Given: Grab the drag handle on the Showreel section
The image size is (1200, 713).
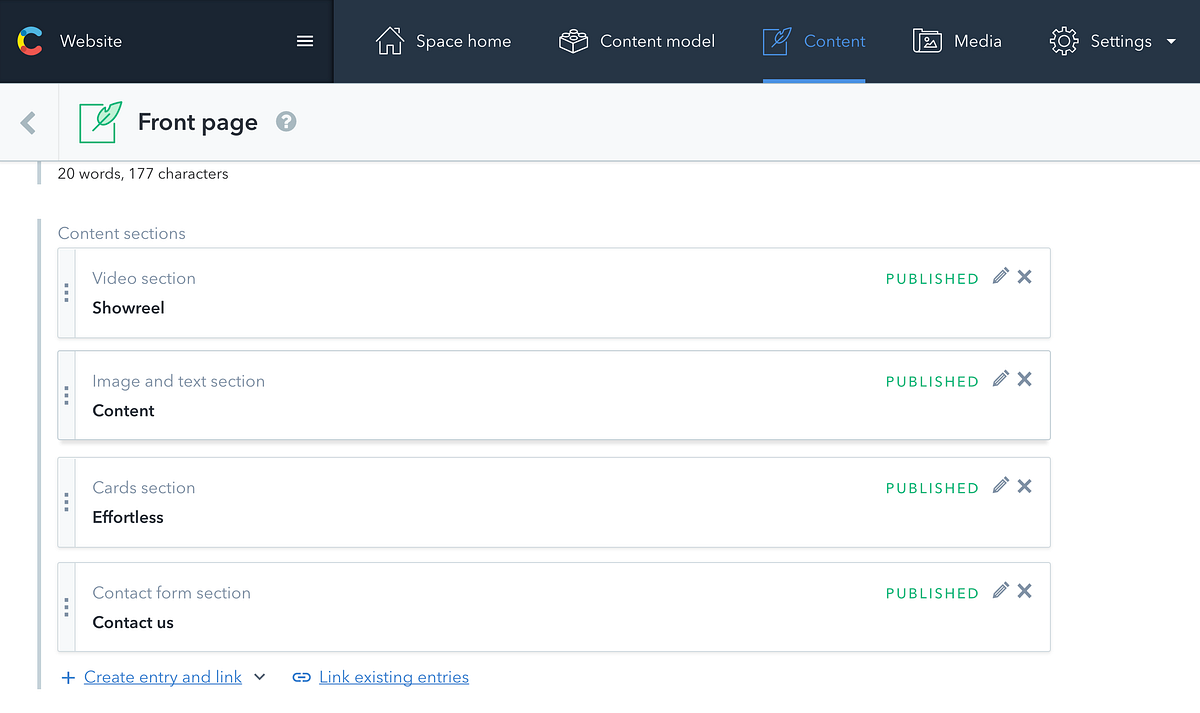Looking at the screenshot, I should pos(66,293).
